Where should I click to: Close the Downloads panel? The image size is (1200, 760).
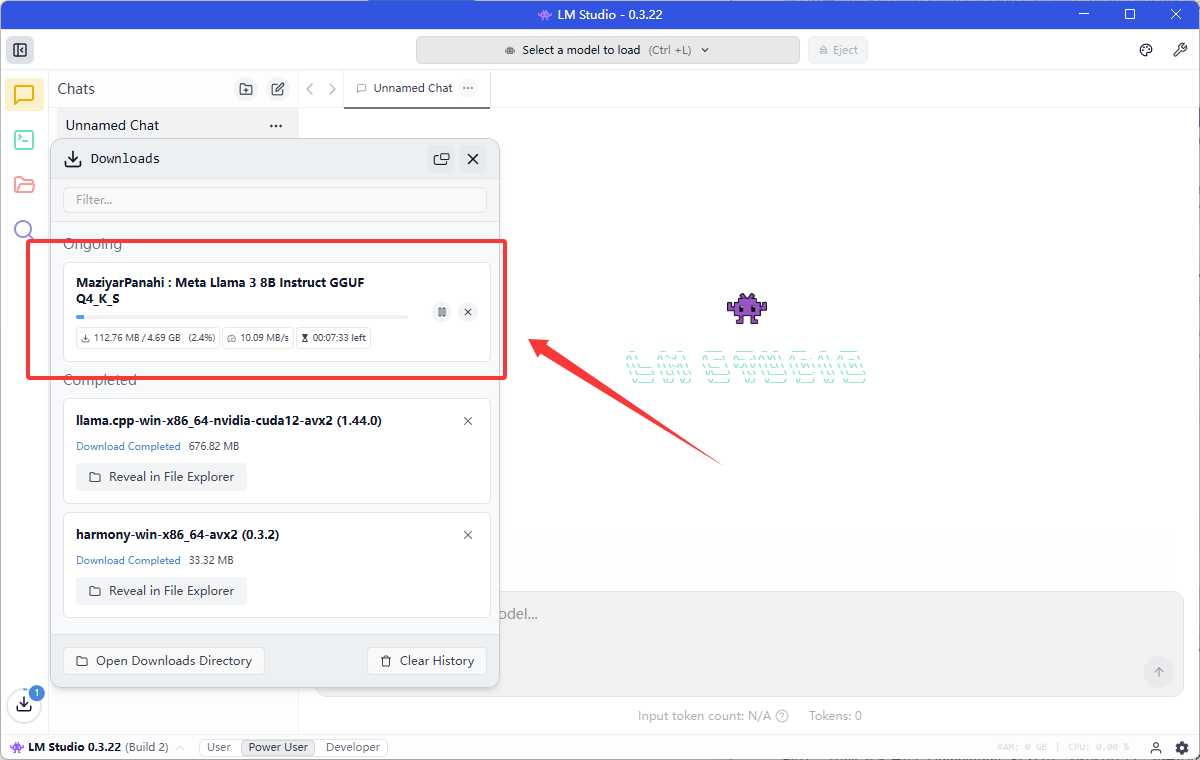(473, 159)
